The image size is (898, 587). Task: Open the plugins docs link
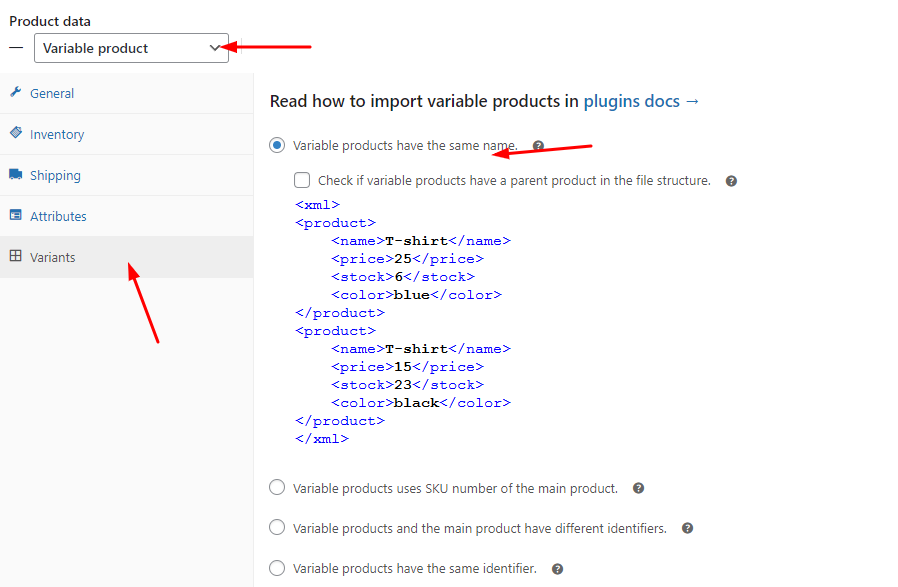(641, 101)
